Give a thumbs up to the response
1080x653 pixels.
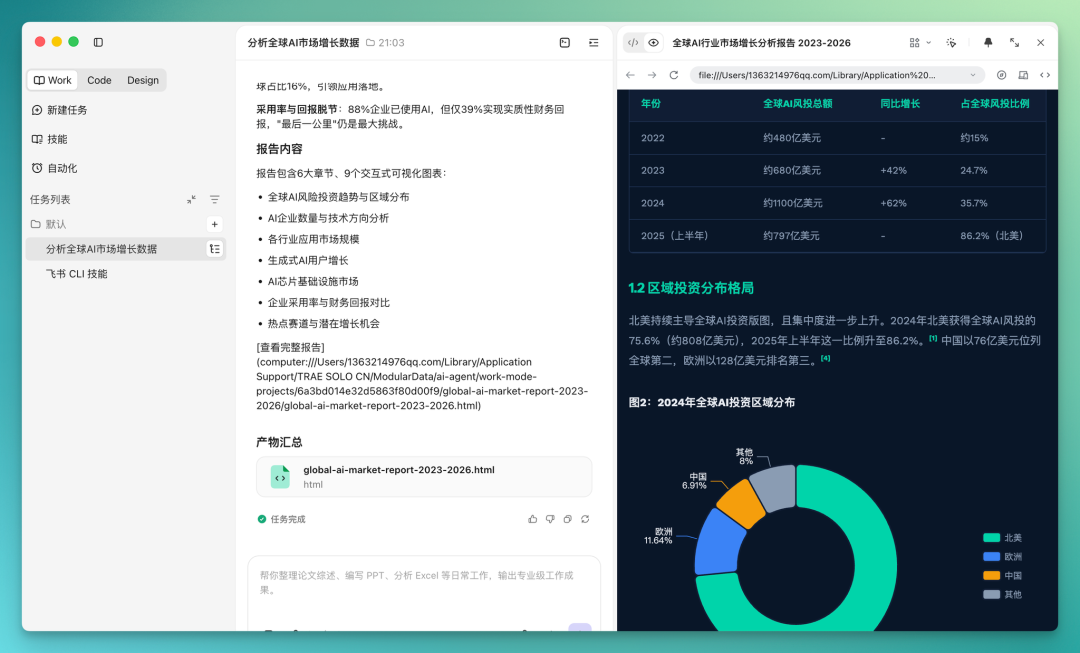pos(532,519)
